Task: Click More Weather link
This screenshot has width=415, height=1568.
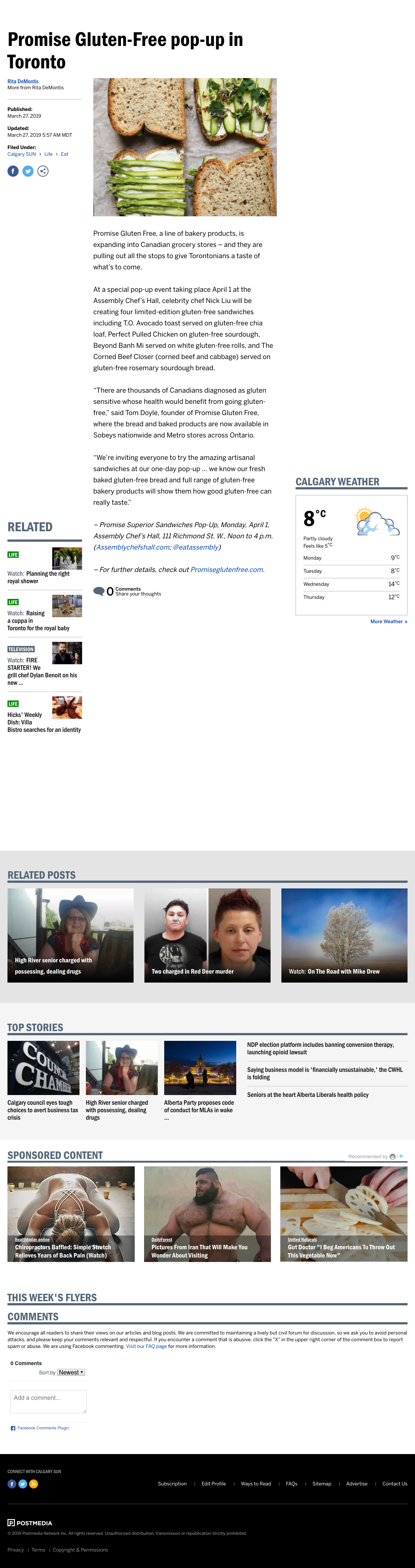Action: 389,621
